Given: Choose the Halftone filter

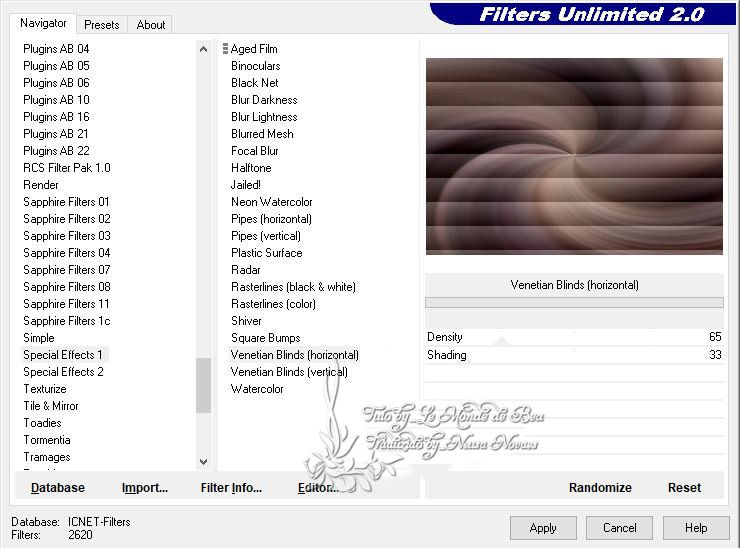Looking at the screenshot, I should [x=251, y=168].
